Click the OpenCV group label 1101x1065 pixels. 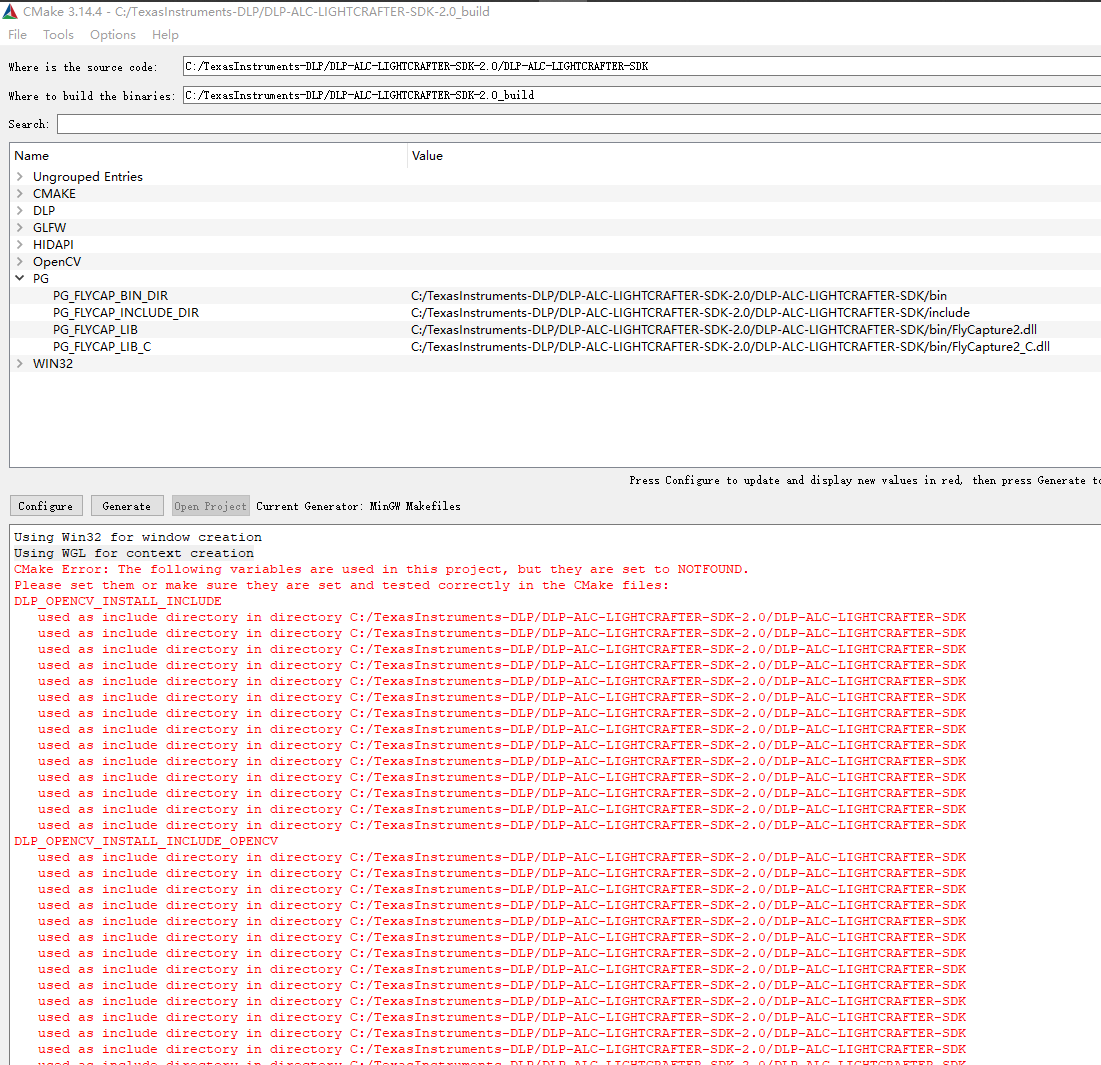pyautogui.click(x=57, y=261)
